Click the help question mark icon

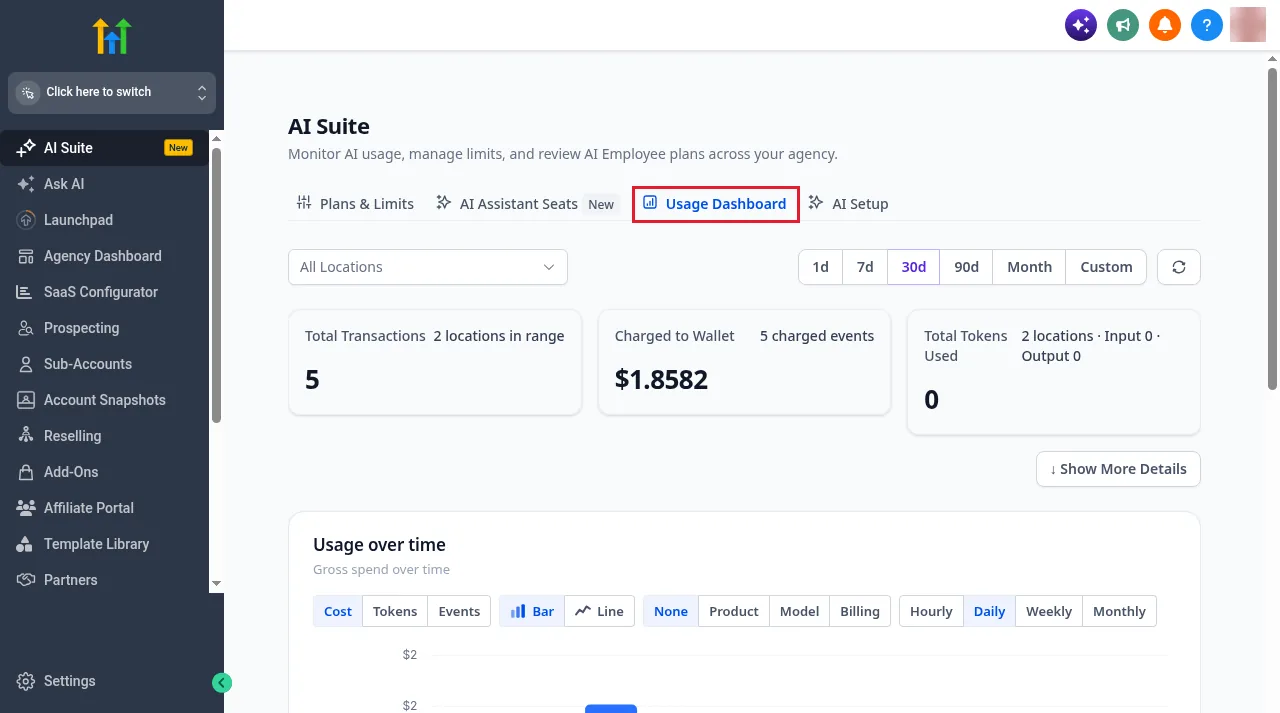(x=1207, y=25)
